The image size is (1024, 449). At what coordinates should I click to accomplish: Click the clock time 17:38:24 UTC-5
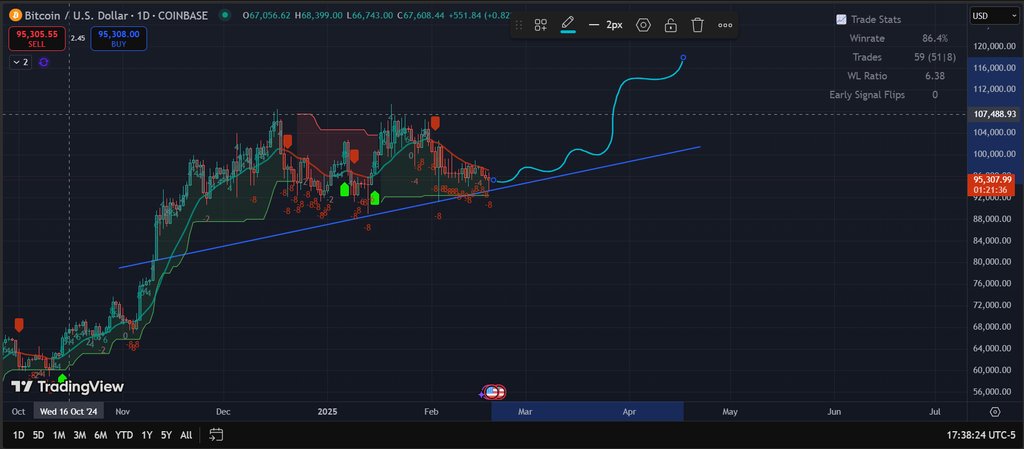(x=982, y=435)
